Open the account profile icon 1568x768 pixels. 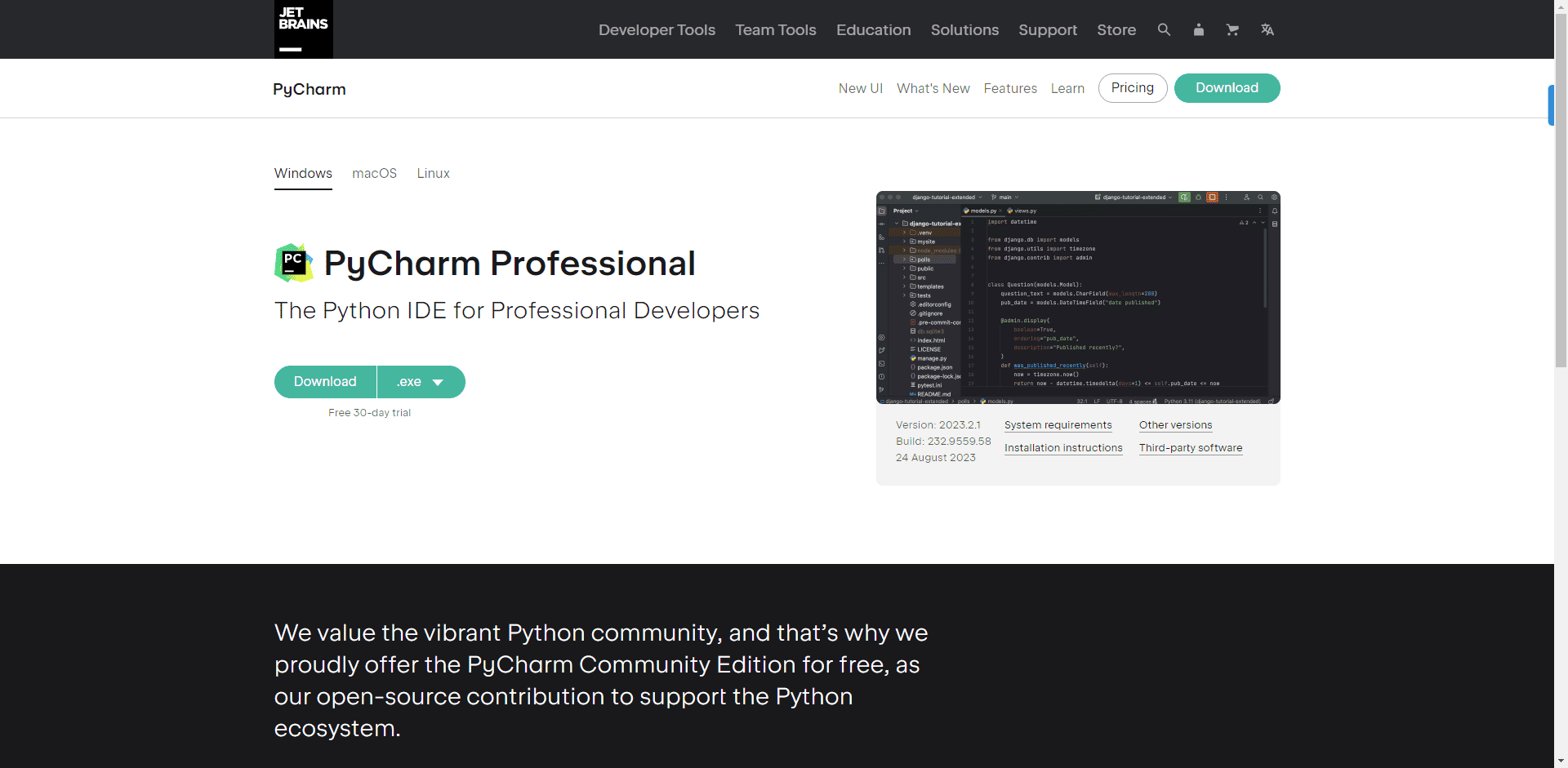point(1199,29)
